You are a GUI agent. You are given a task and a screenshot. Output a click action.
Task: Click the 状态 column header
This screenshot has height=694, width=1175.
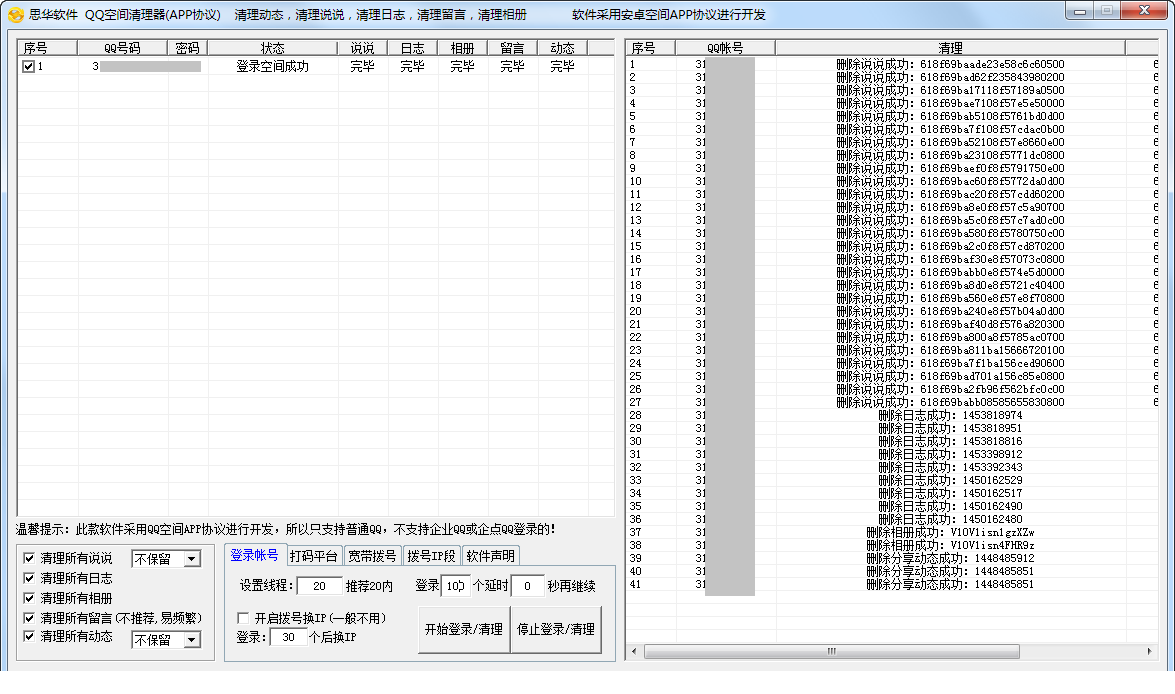point(273,48)
